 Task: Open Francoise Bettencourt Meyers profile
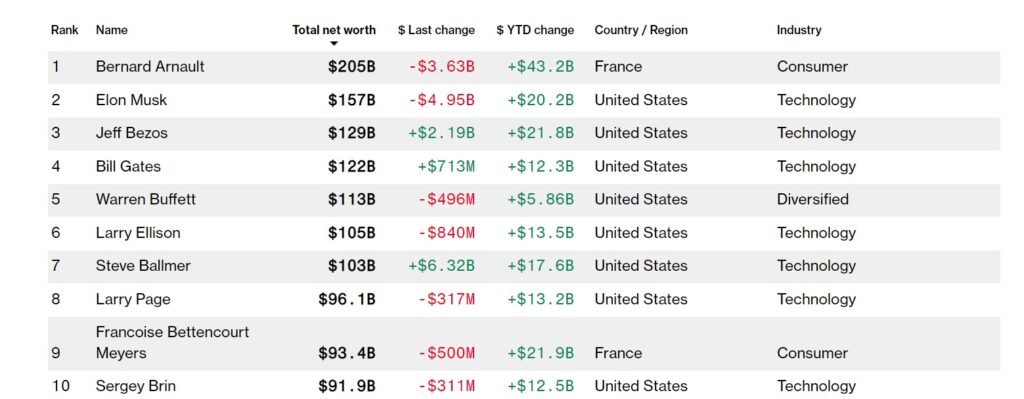[172, 342]
